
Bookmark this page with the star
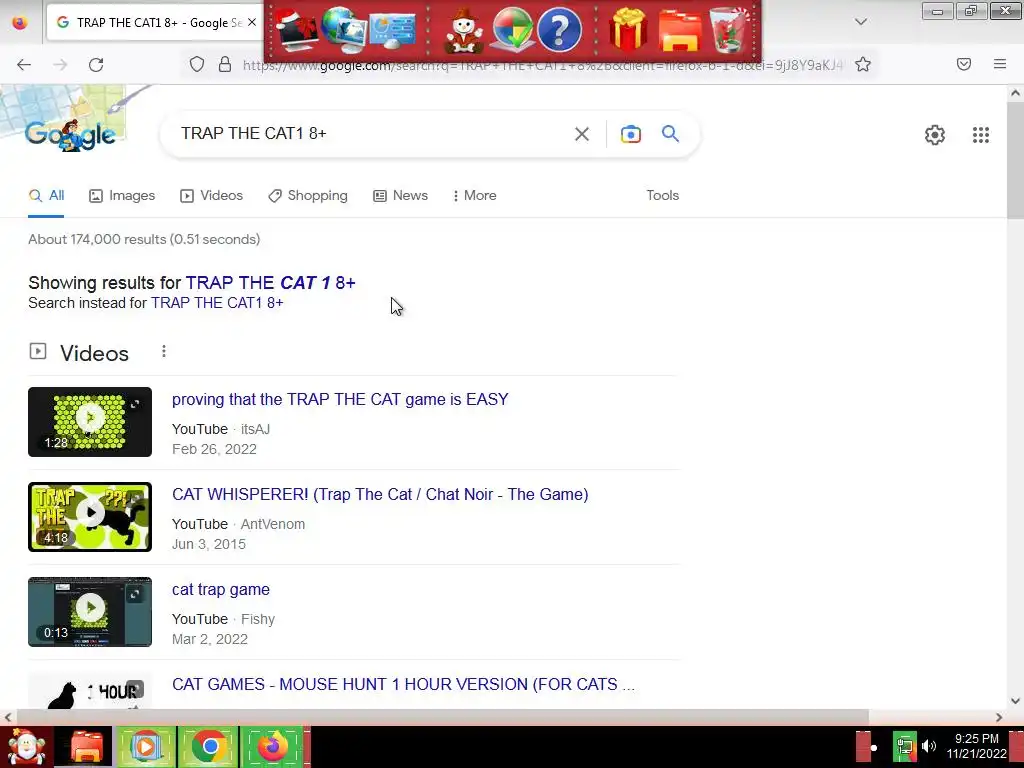pyautogui.click(x=863, y=64)
